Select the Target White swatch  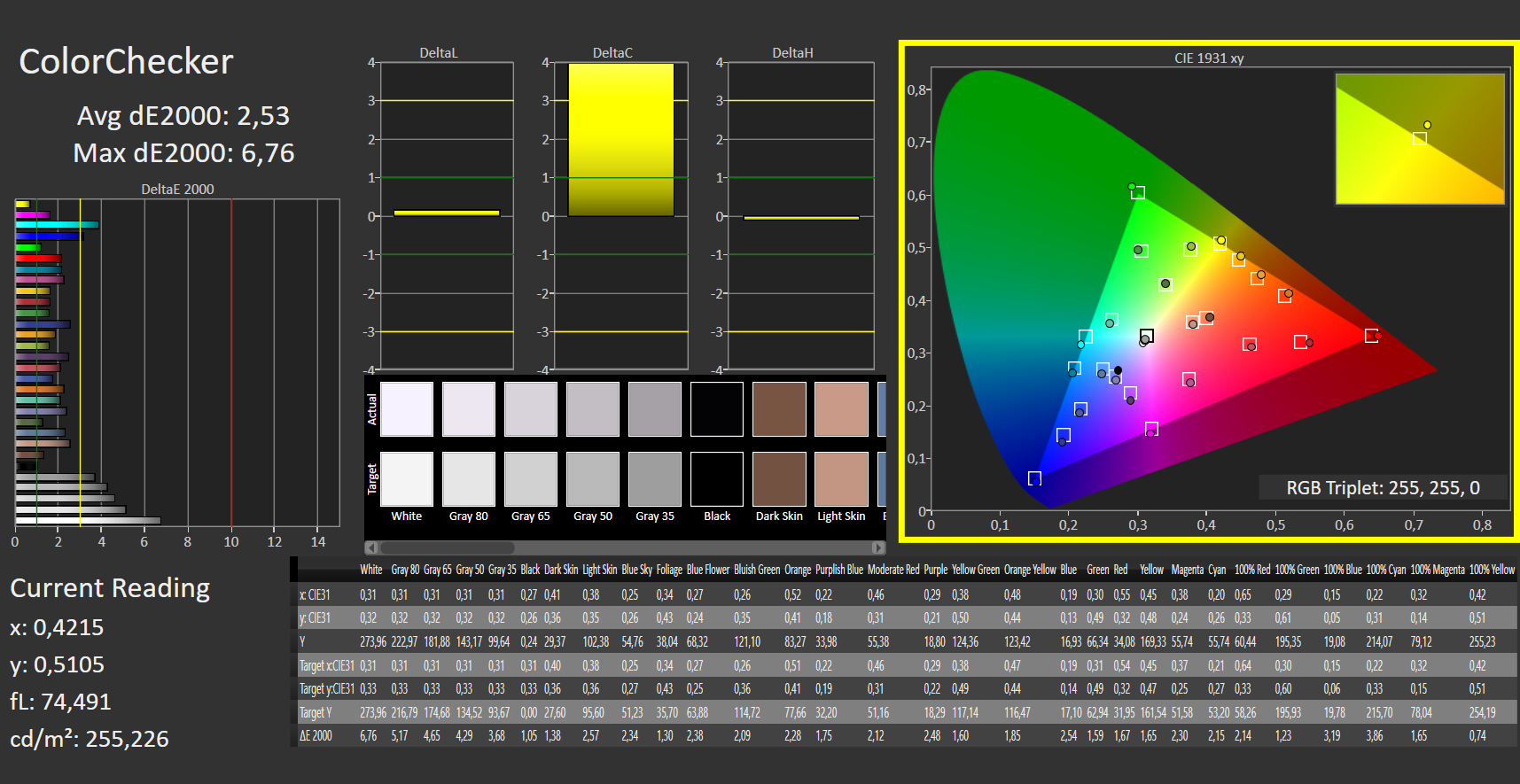407,479
